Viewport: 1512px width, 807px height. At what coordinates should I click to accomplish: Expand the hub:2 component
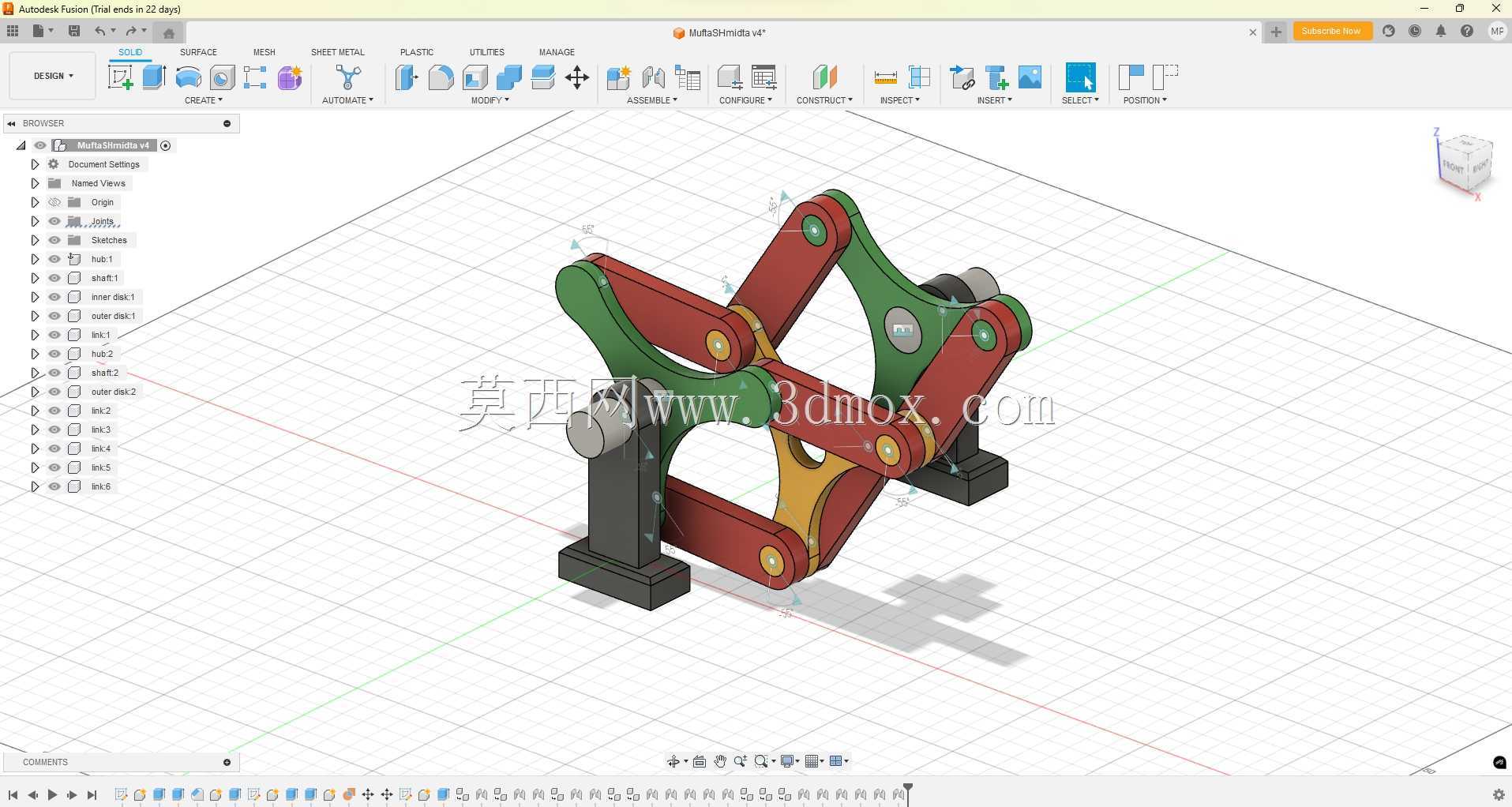35,354
